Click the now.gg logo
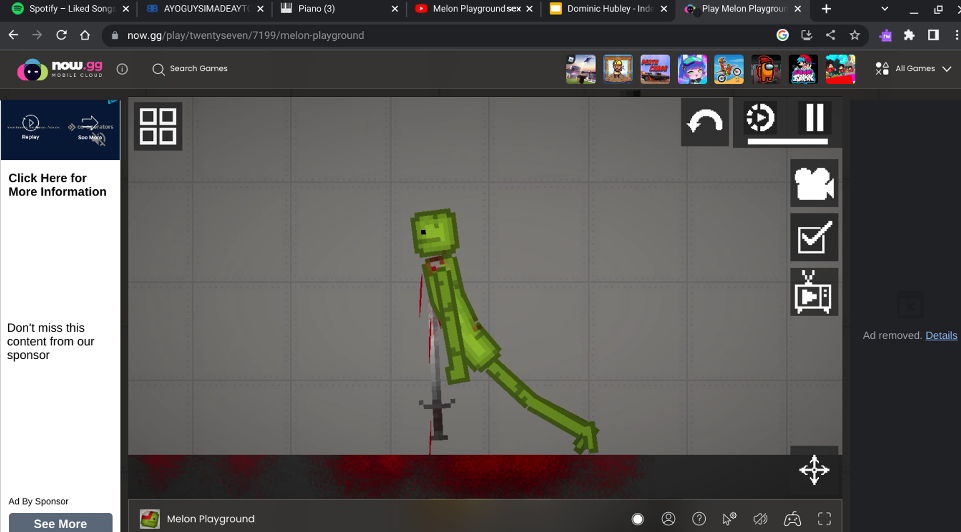 point(60,69)
